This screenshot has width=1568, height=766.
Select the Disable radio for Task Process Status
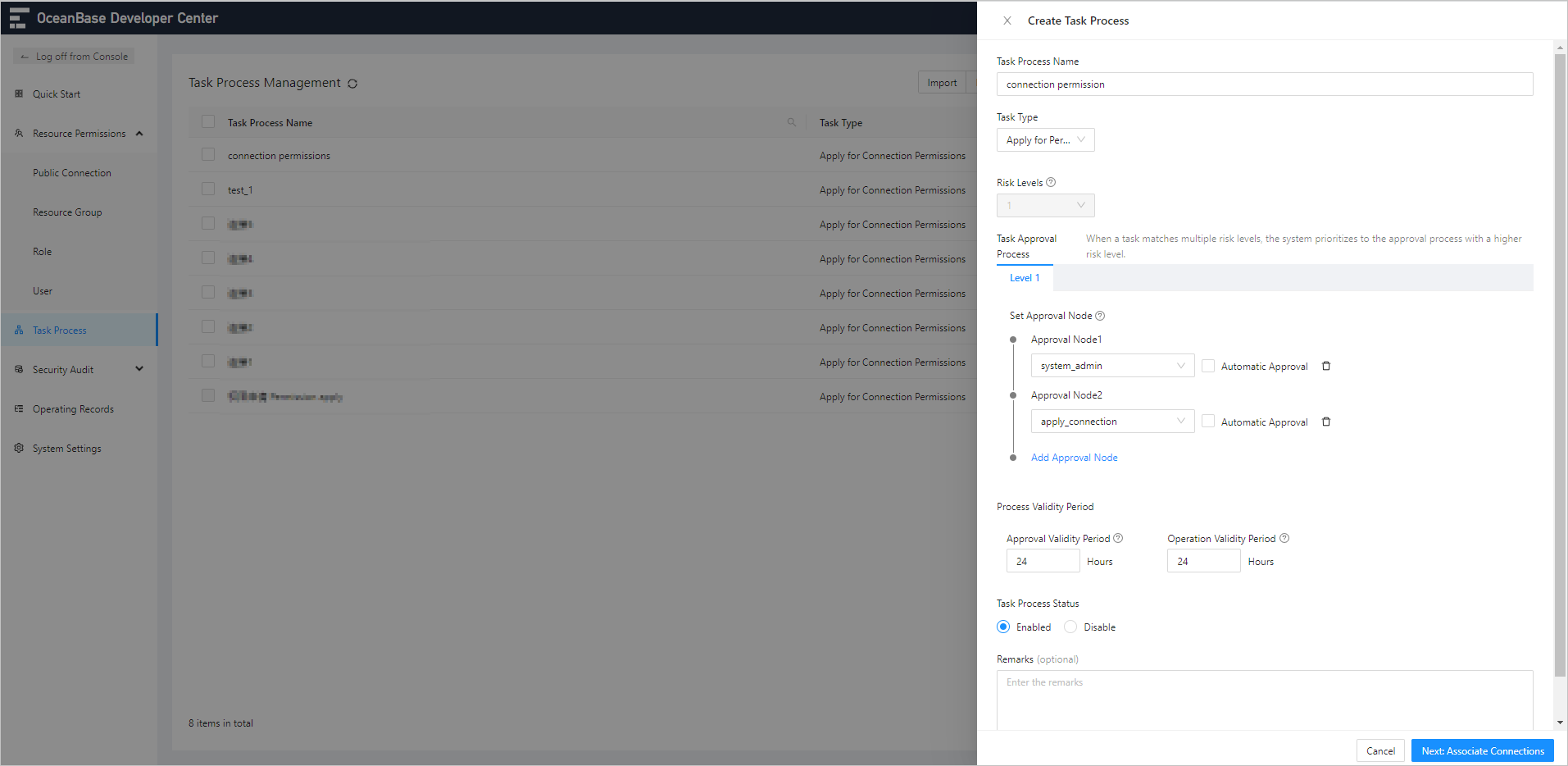click(1070, 626)
